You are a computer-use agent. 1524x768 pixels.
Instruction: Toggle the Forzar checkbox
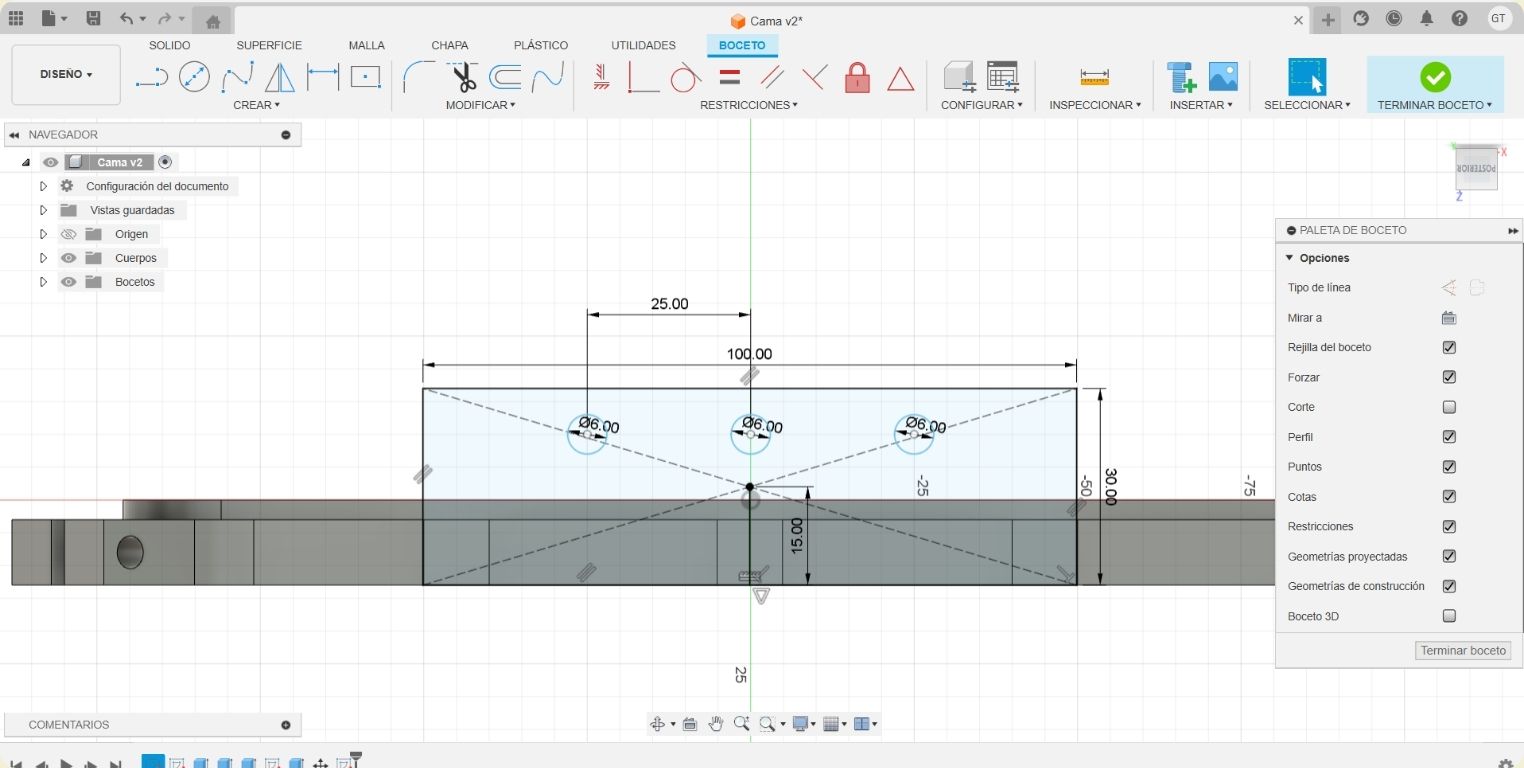pyautogui.click(x=1449, y=377)
